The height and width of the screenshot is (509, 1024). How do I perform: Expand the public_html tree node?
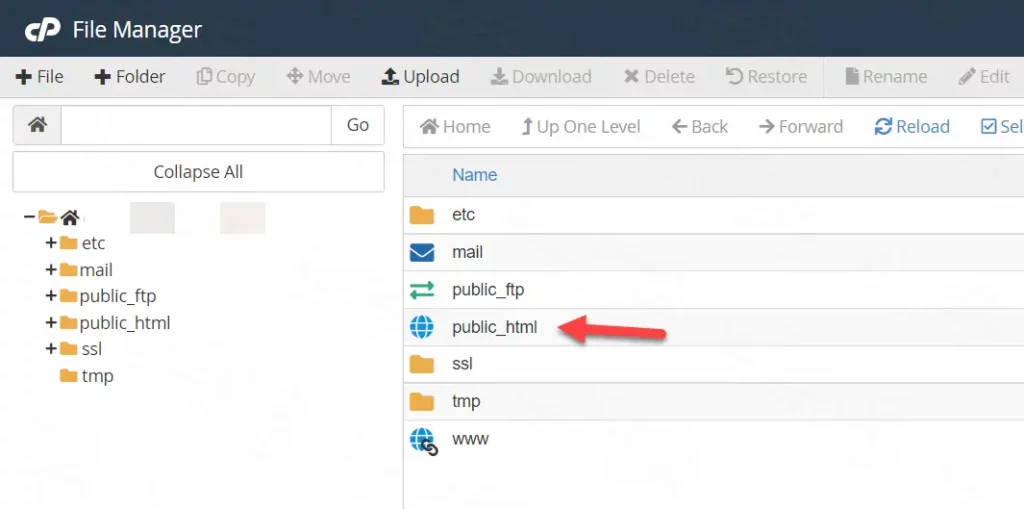pos(50,323)
